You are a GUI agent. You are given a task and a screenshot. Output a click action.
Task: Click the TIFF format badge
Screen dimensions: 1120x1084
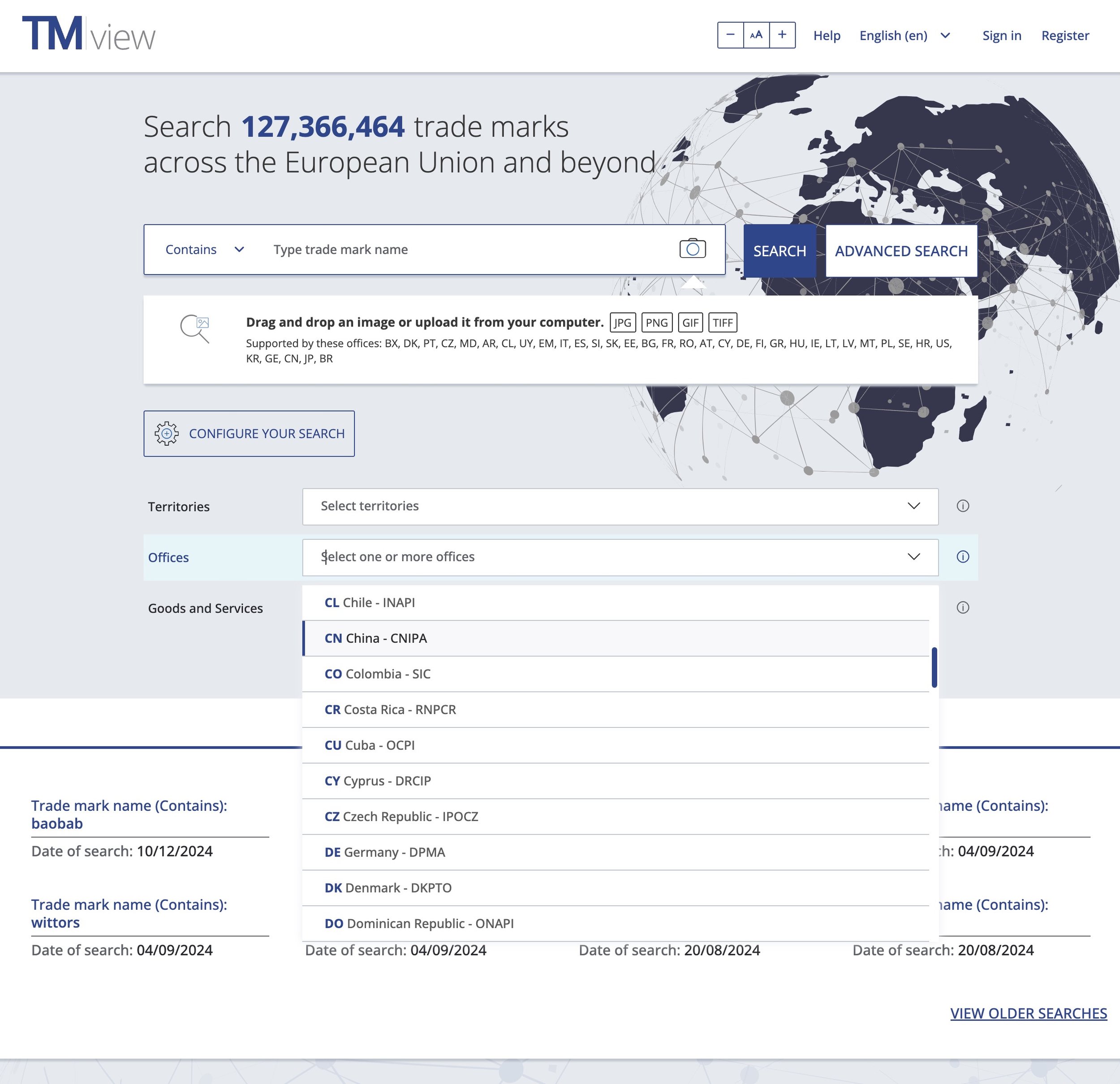tap(723, 323)
